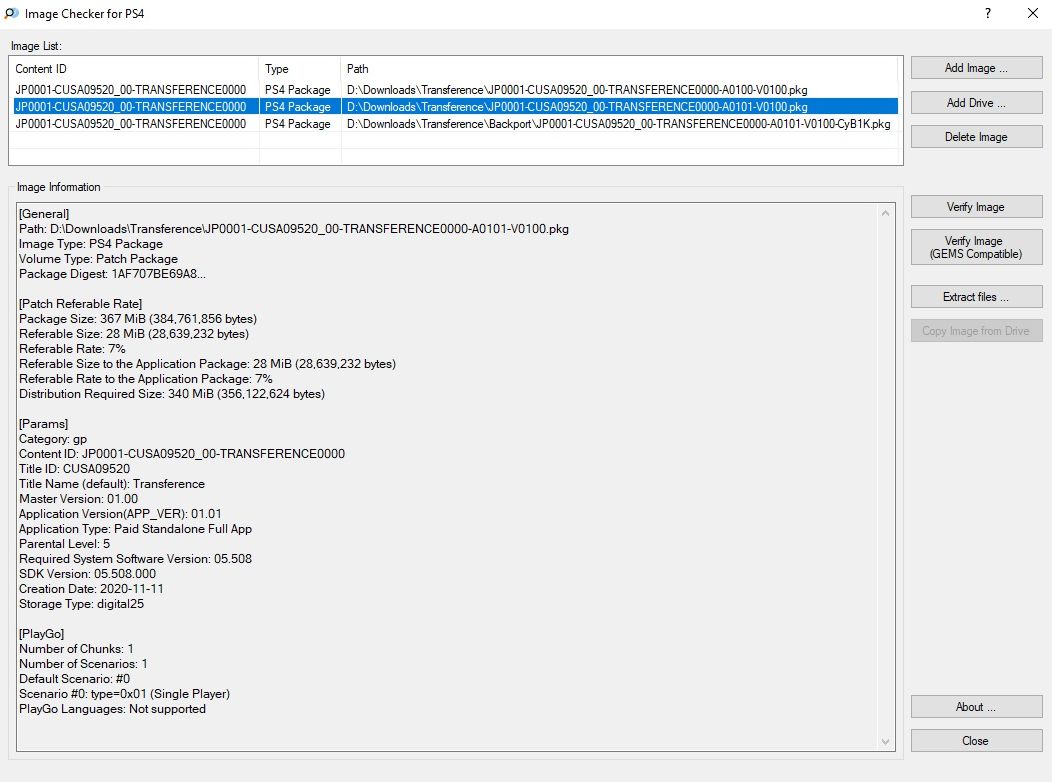Click the Add Image button
This screenshot has width=1052, height=782.
[x=976, y=68]
